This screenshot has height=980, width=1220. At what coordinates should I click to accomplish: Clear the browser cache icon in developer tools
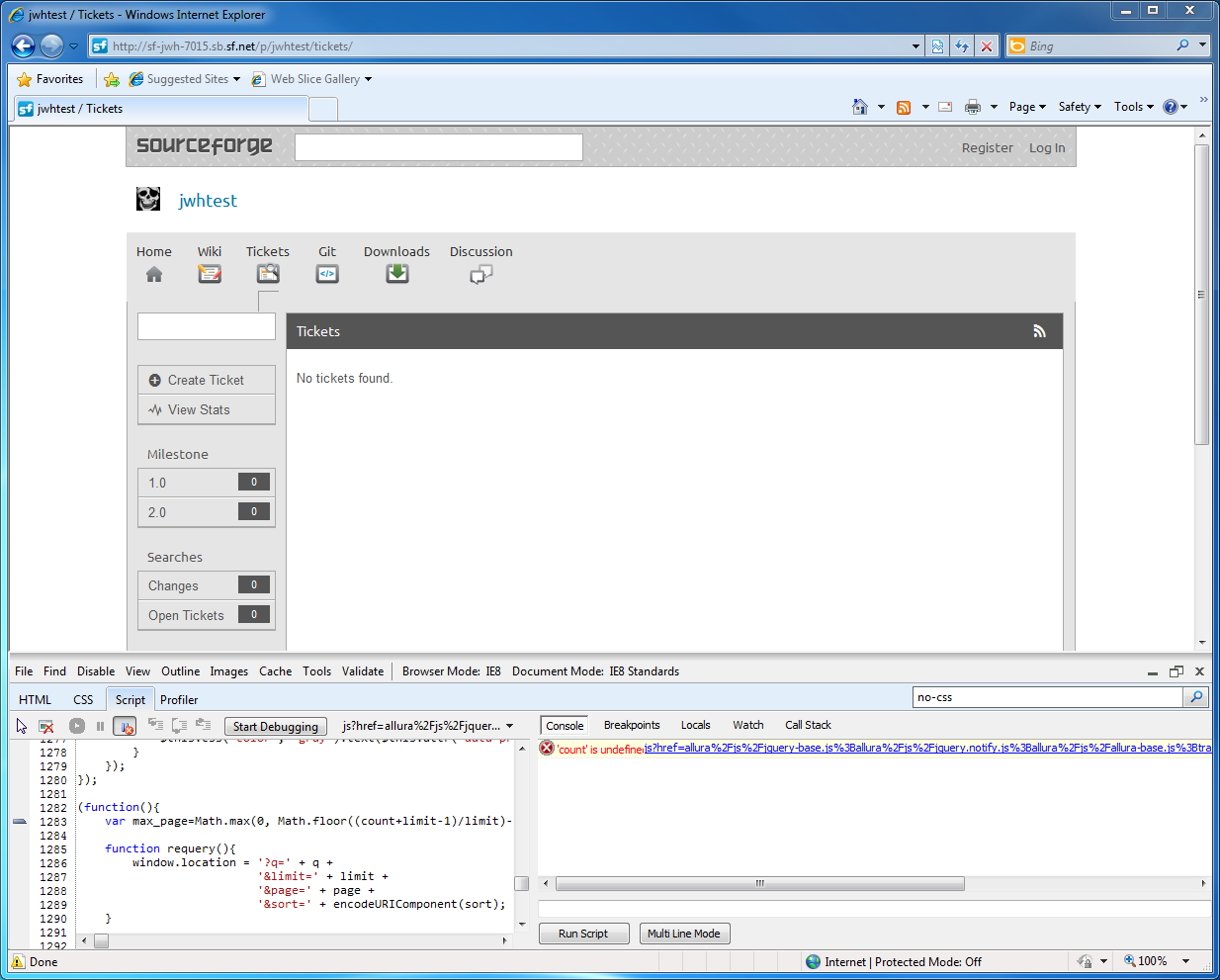point(46,726)
